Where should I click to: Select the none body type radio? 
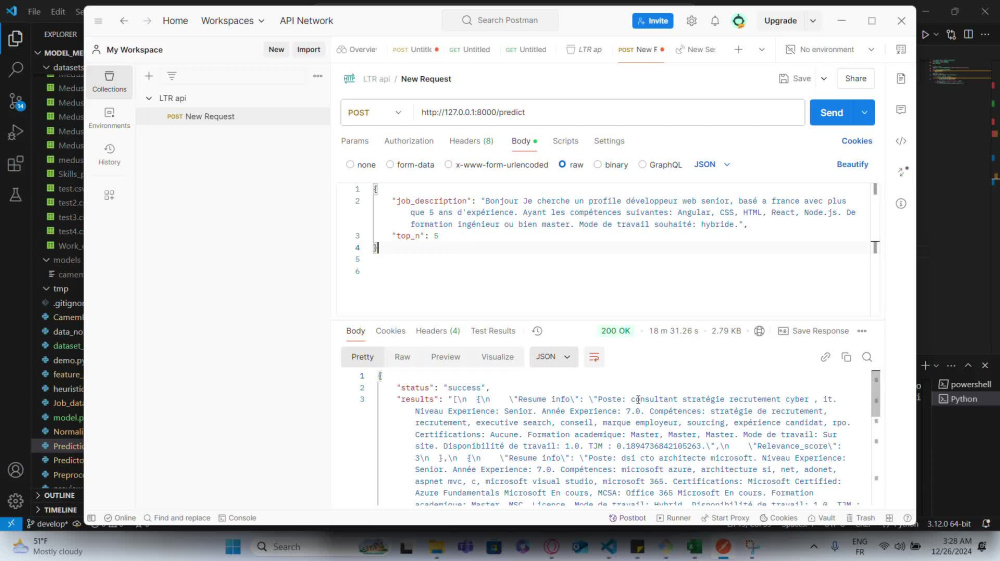point(349,164)
